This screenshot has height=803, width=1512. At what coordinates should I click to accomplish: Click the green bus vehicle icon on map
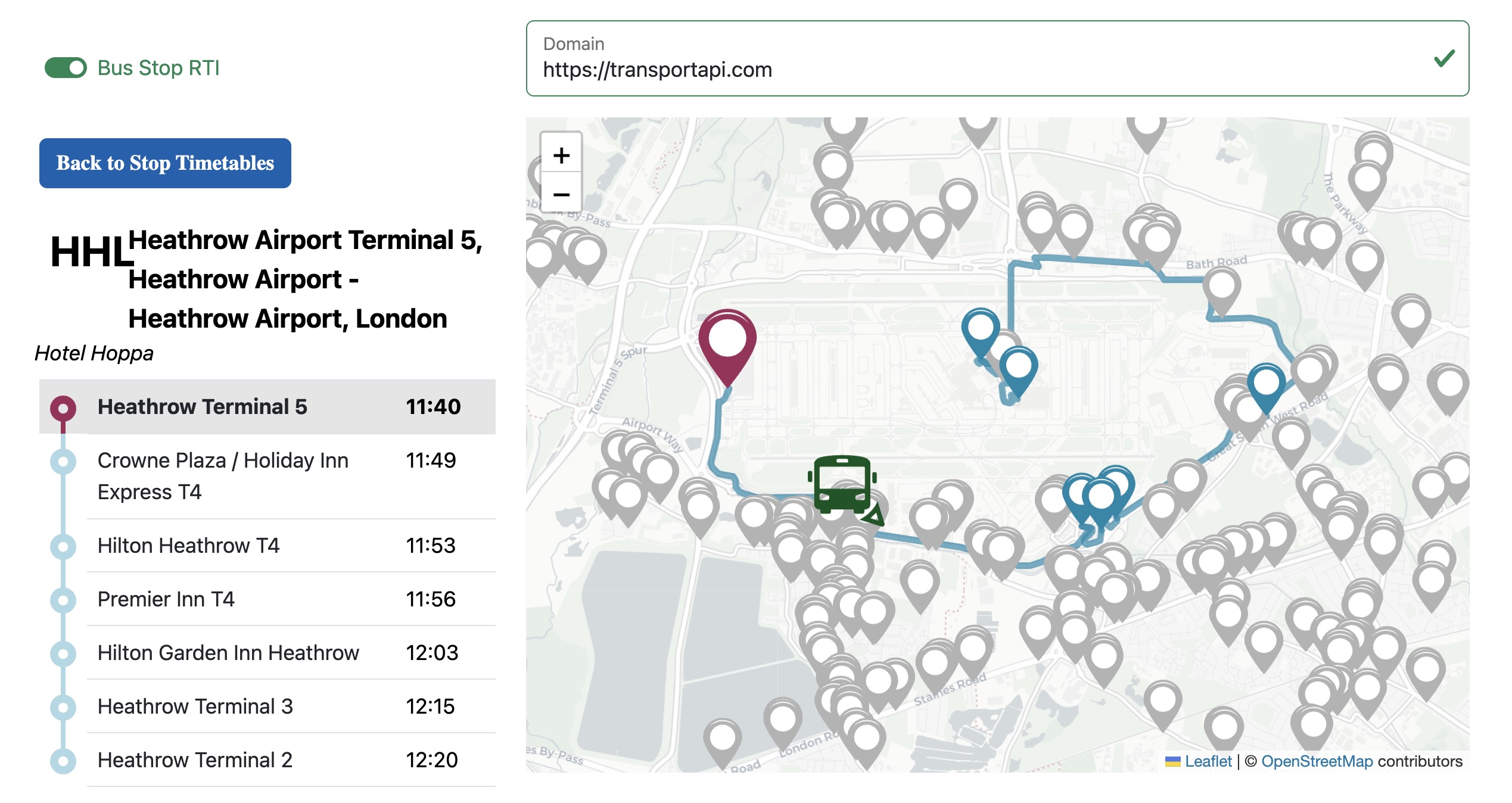[842, 485]
